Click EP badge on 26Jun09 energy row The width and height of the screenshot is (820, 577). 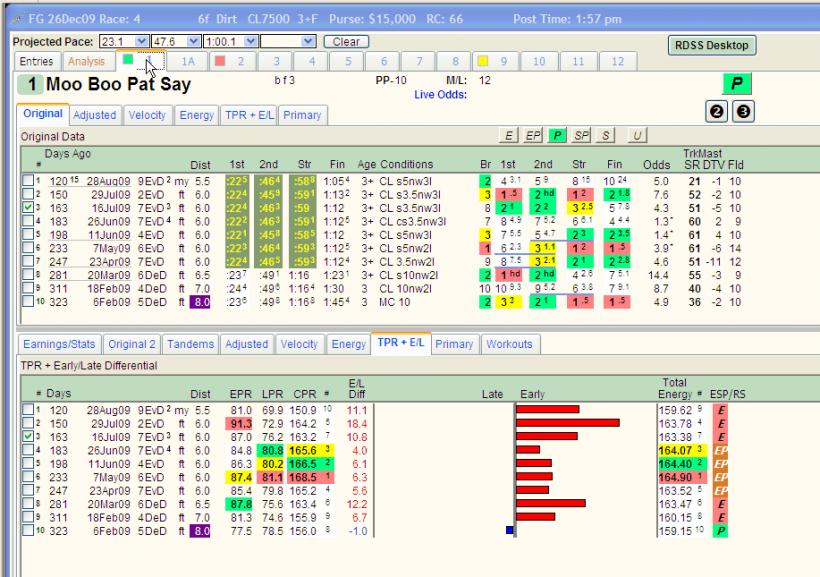(721, 450)
